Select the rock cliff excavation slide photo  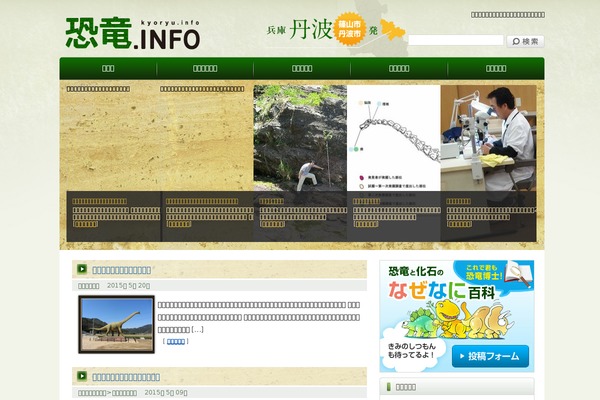[x=300, y=138]
